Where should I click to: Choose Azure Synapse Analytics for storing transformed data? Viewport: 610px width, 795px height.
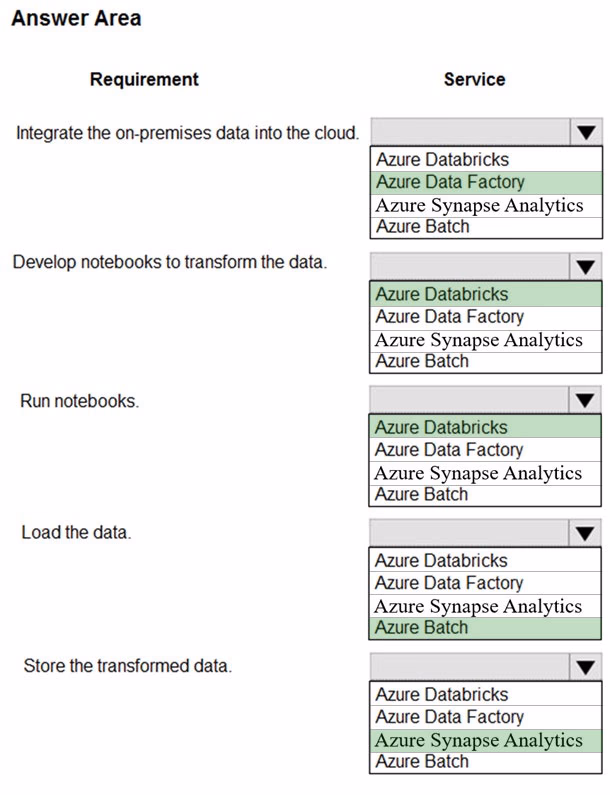point(486,740)
